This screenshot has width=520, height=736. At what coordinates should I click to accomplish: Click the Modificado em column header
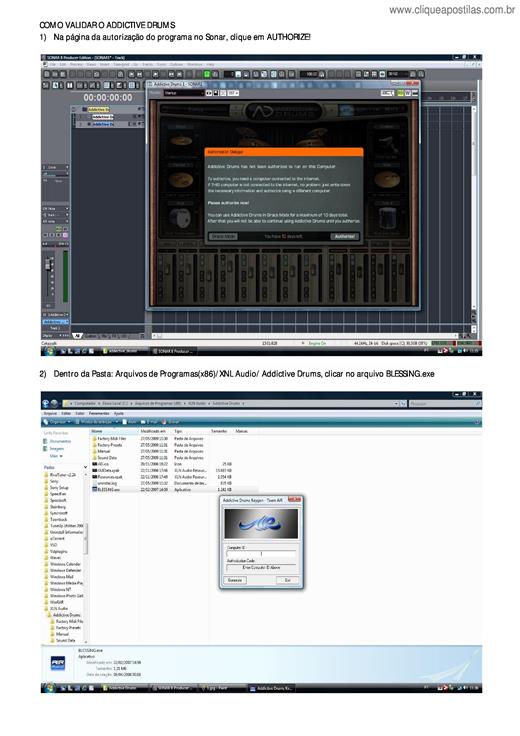153,431
